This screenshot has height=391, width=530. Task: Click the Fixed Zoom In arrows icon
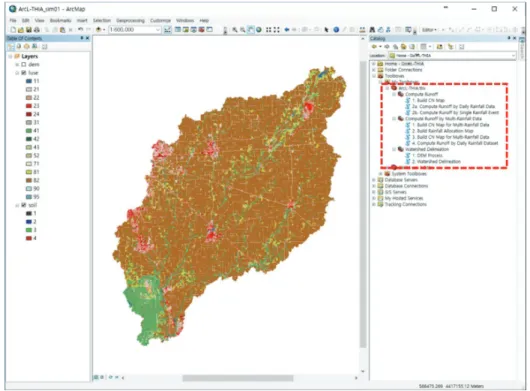coord(269,30)
